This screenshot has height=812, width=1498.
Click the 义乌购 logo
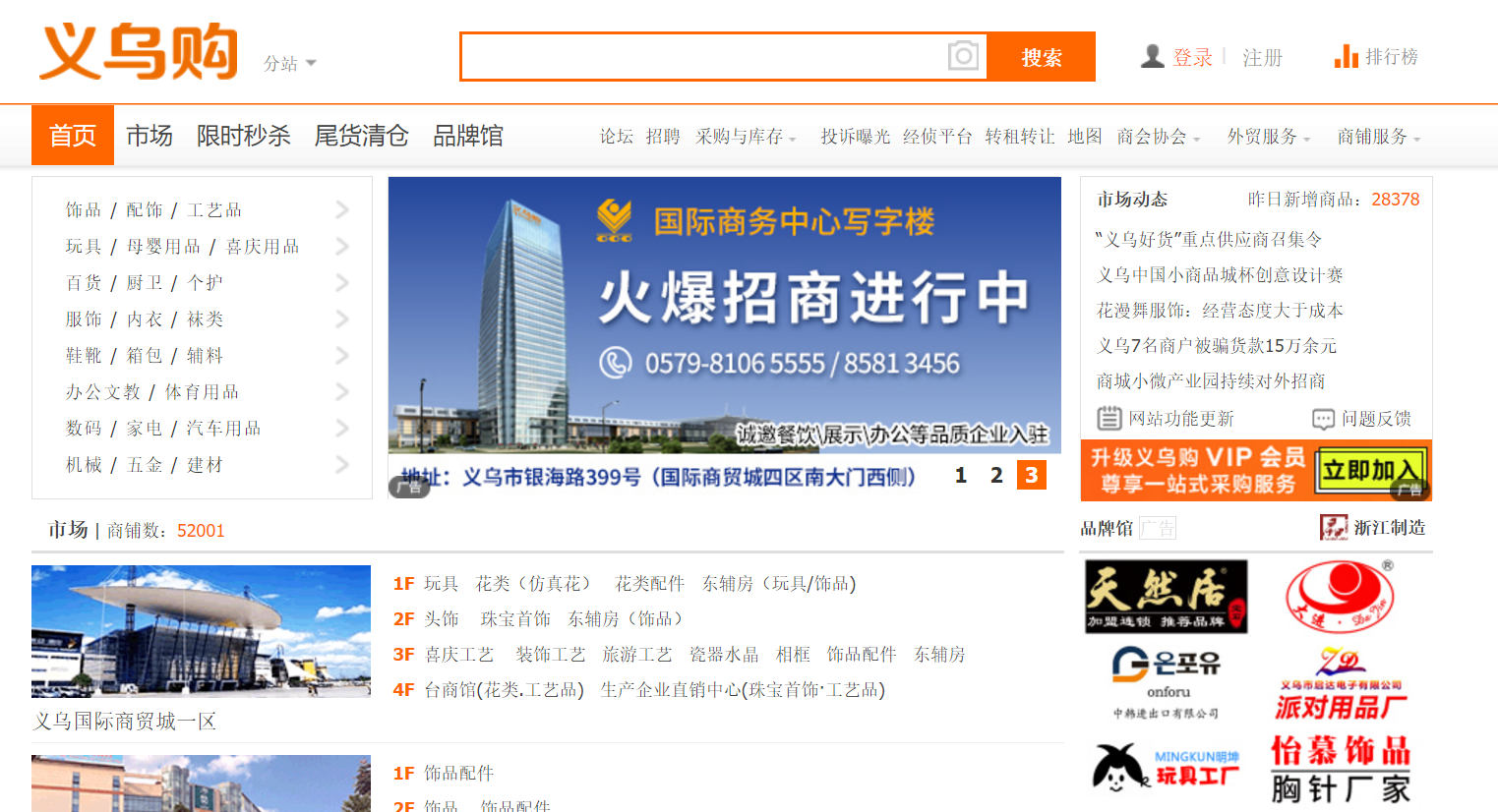(139, 52)
